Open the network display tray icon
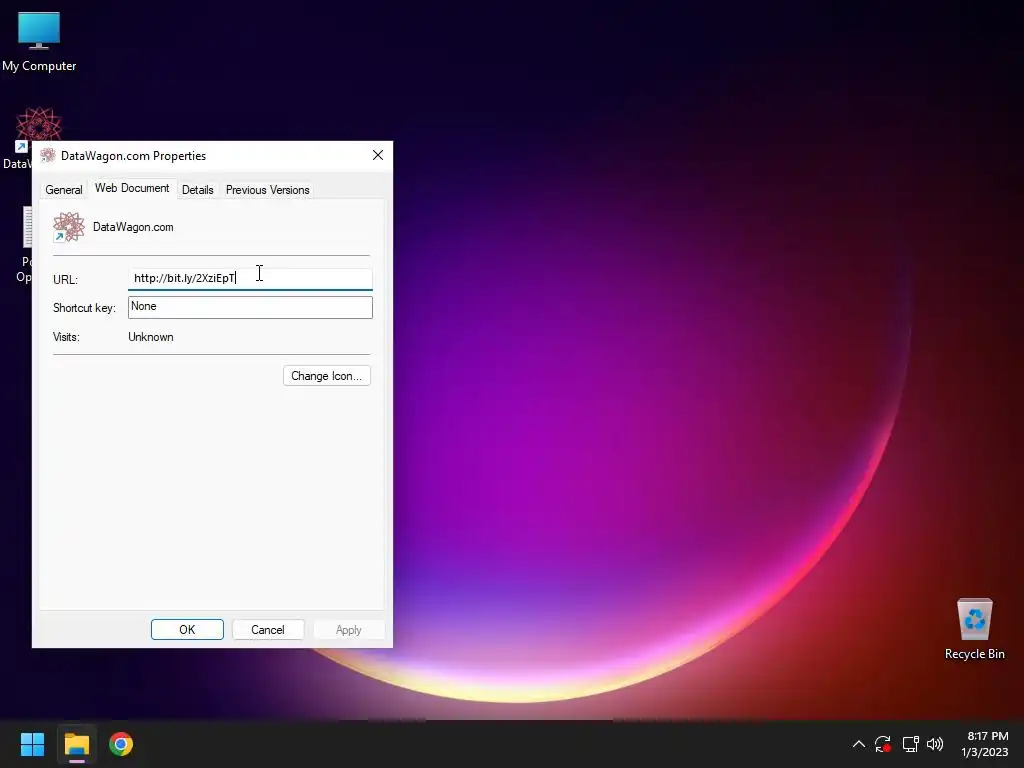Image resolution: width=1024 pixels, height=768 pixels. 910,744
